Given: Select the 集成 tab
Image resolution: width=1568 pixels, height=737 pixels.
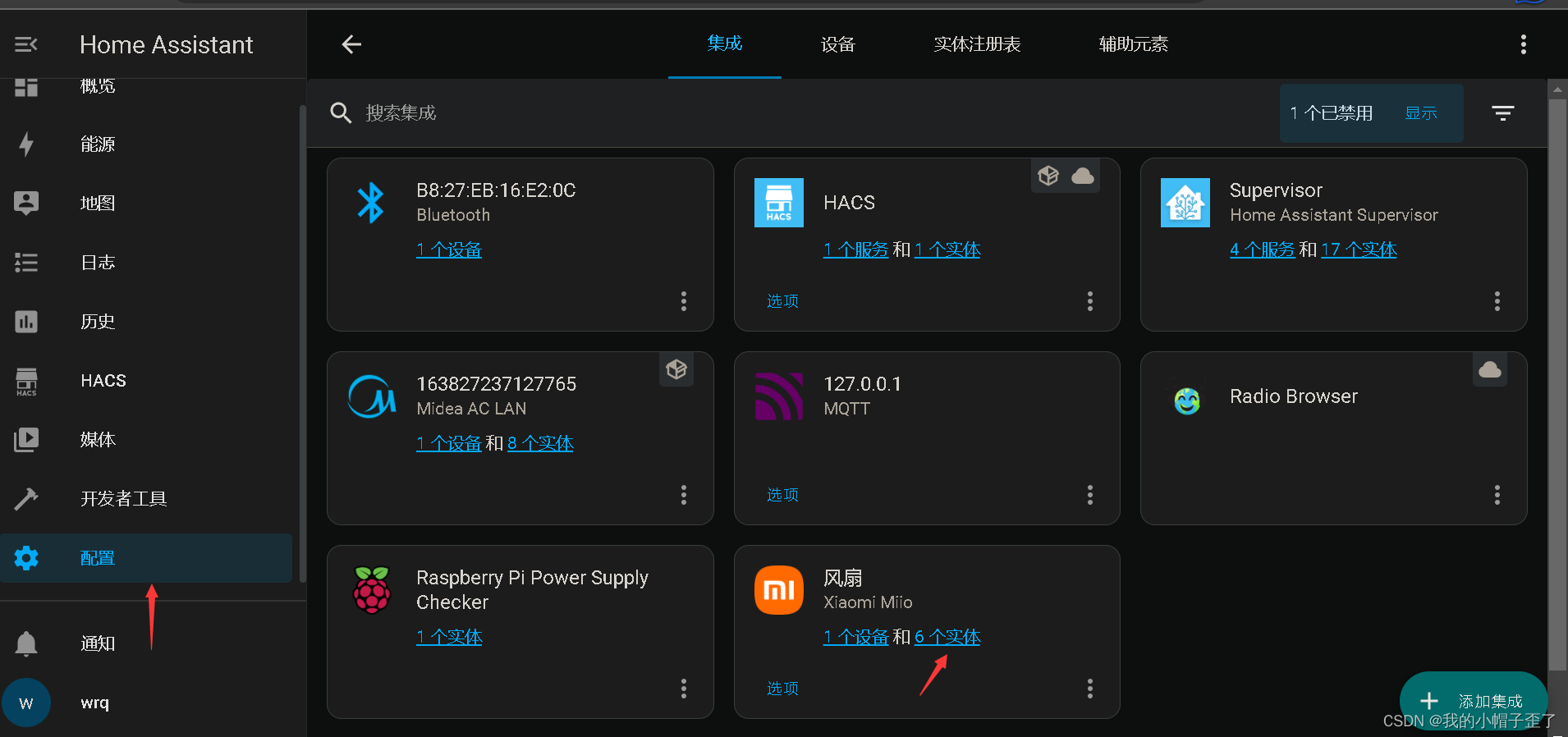Looking at the screenshot, I should (x=725, y=43).
